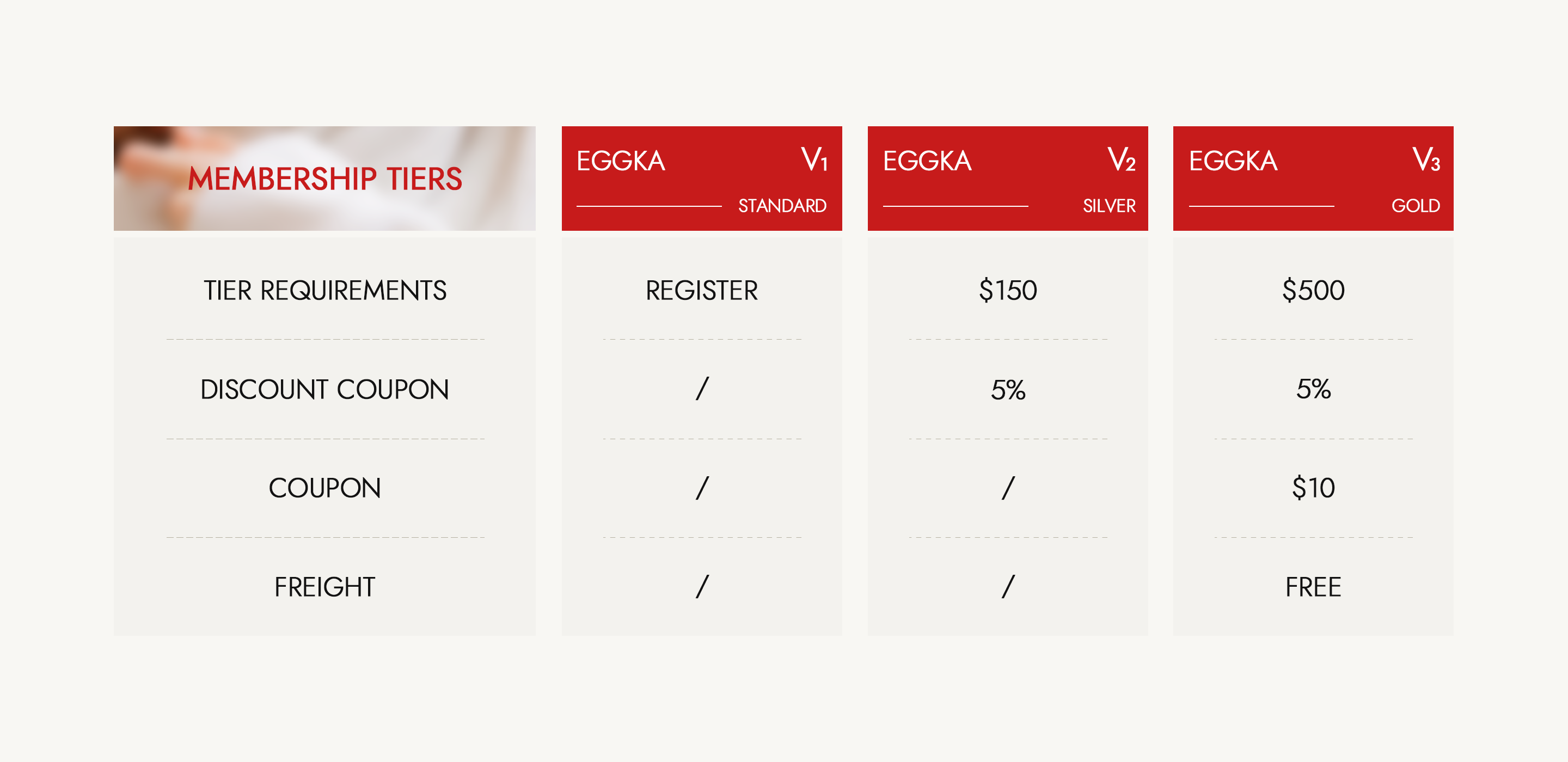Select the EGGKA V3 Gold tier card
The height and width of the screenshot is (762, 1568).
[1313, 179]
